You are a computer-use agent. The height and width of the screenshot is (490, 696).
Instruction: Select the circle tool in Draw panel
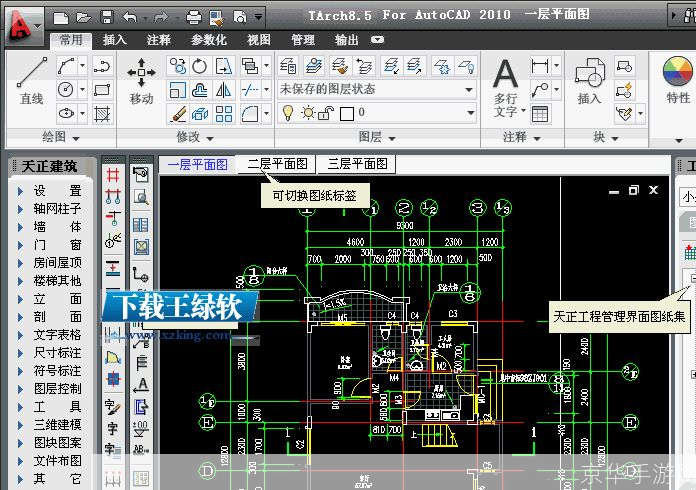(66, 90)
